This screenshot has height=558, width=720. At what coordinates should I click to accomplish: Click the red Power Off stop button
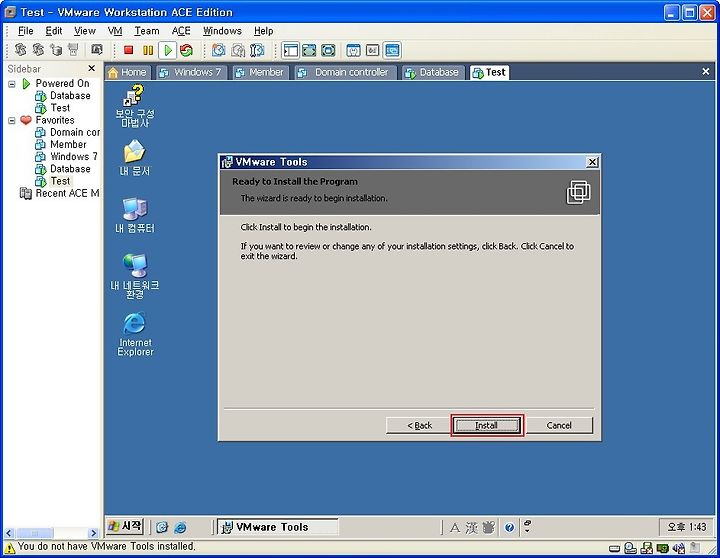(x=129, y=50)
